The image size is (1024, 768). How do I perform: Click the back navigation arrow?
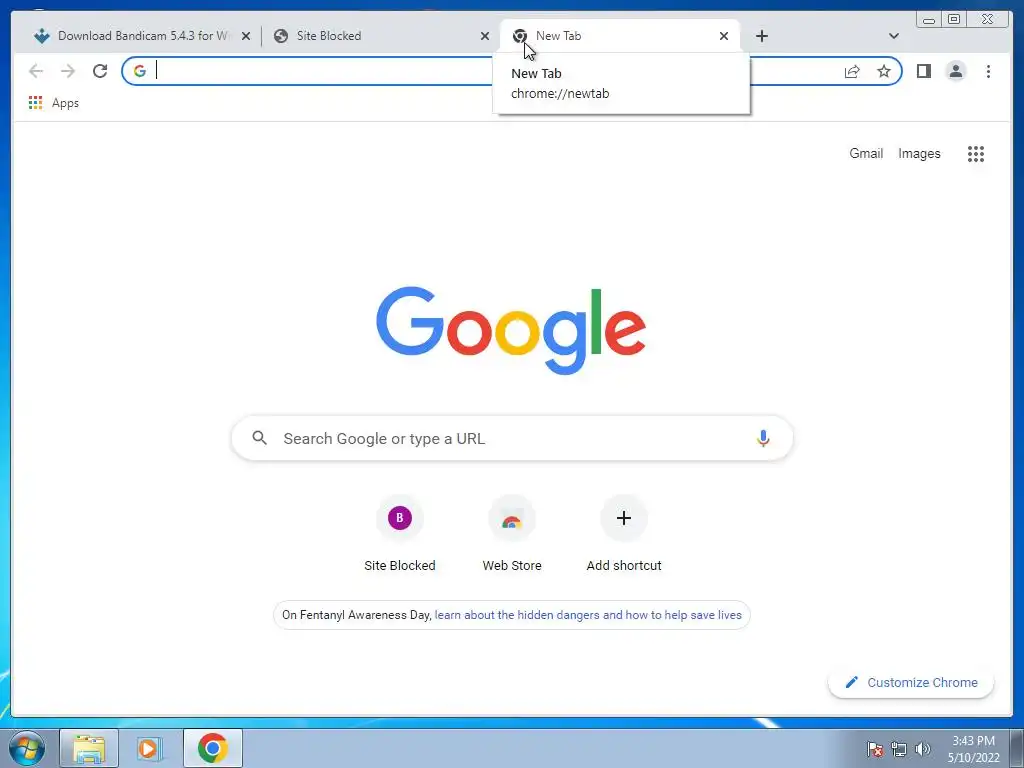click(36, 71)
